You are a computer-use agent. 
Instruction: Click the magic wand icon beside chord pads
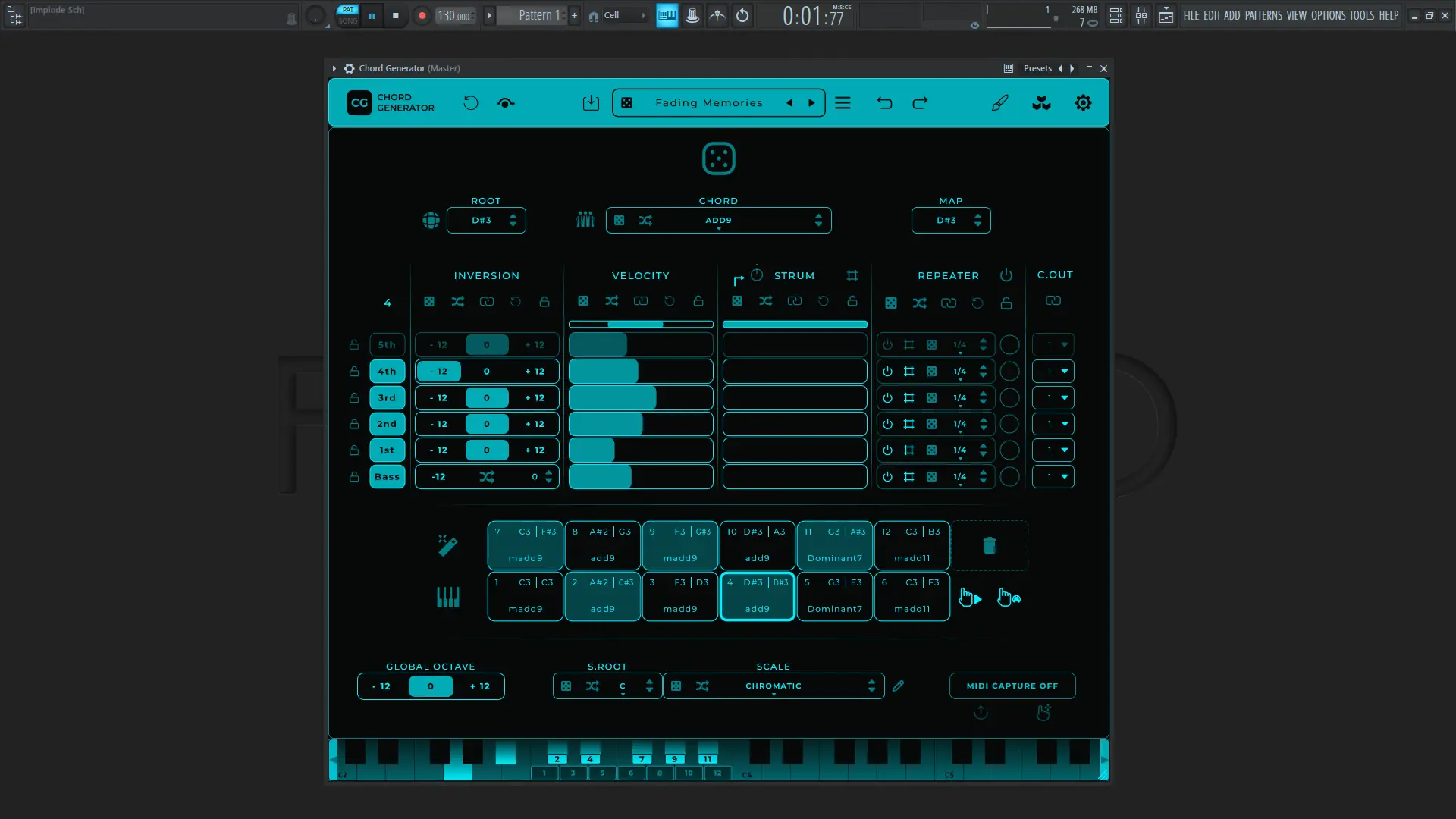click(x=447, y=544)
